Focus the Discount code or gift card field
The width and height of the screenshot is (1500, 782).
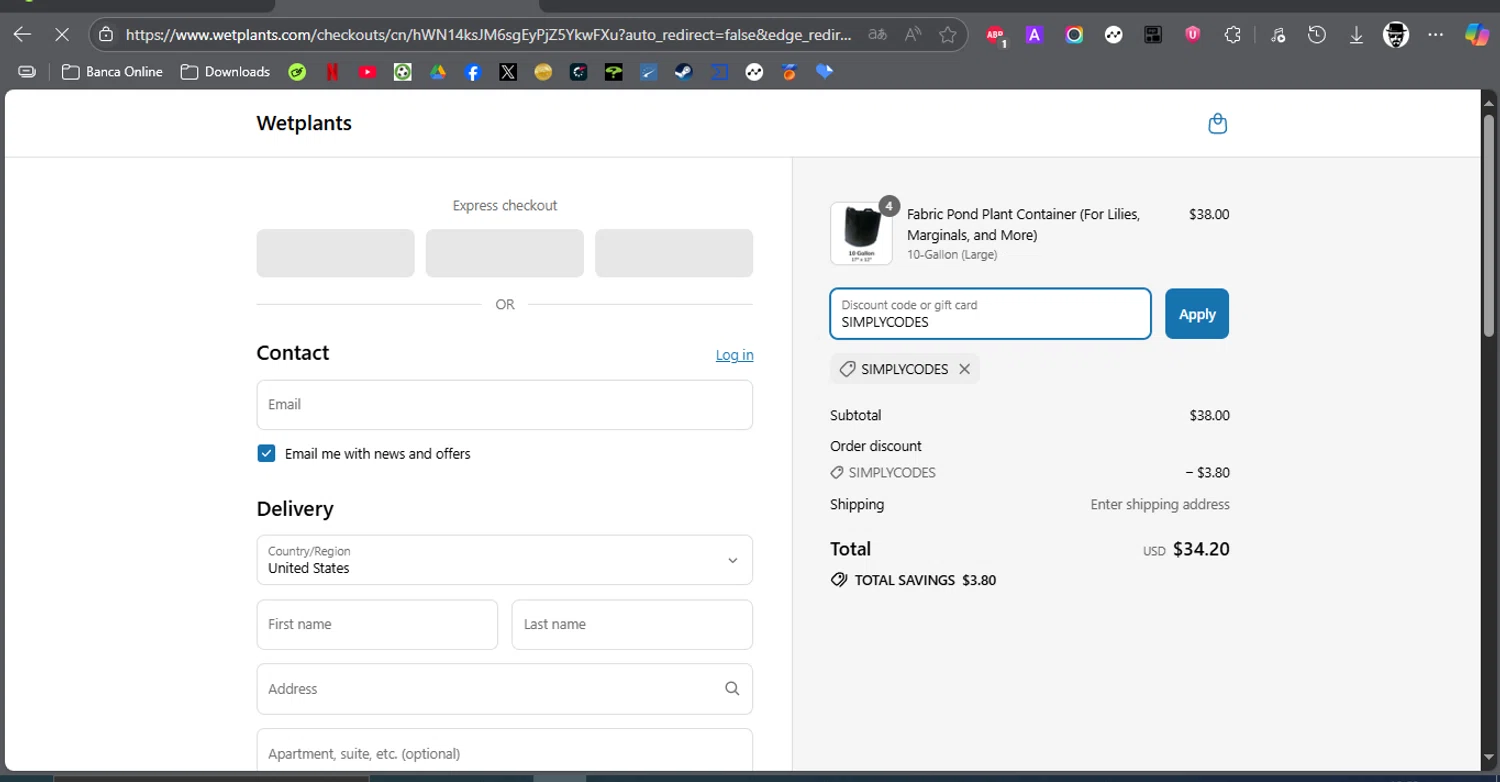pyautogui.click(x=990, y=314)
